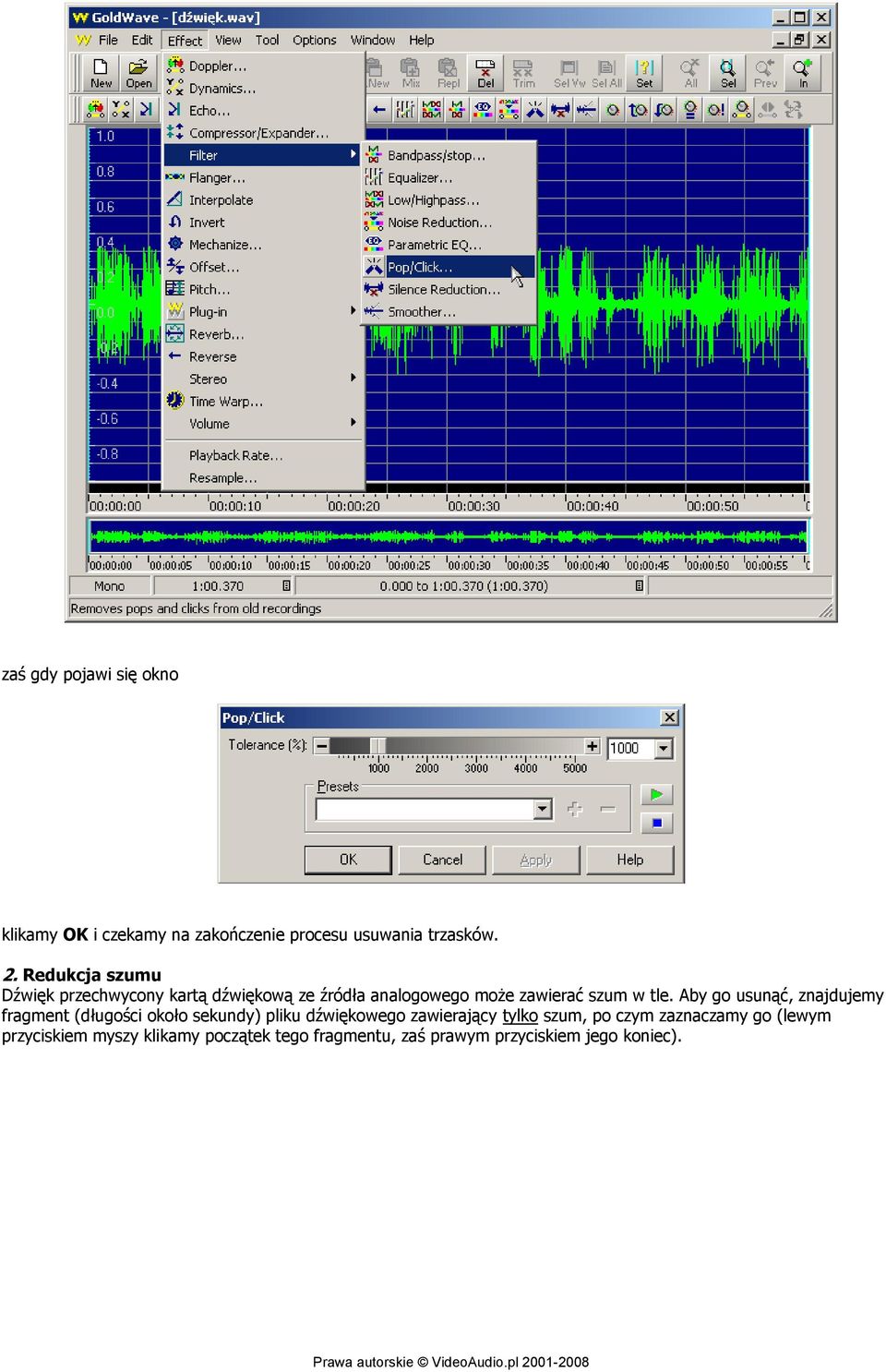
Task: Select Interpolate in Effect menu
Action: pos(263,199)
